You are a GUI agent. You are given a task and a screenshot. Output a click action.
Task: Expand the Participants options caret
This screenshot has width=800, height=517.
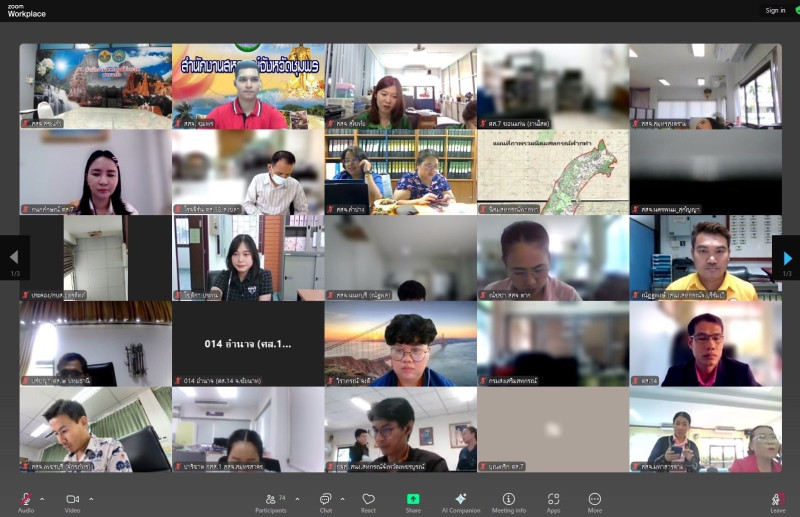[x=297, y=498]
